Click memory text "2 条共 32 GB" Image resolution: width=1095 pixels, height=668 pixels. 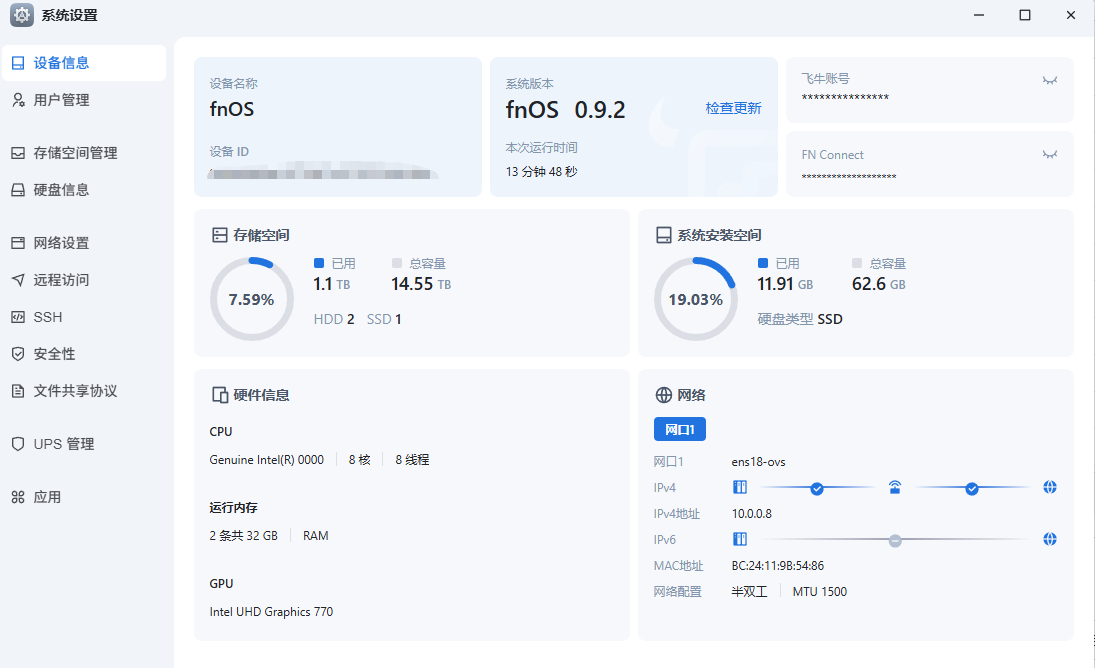click(x=244, y=536)
